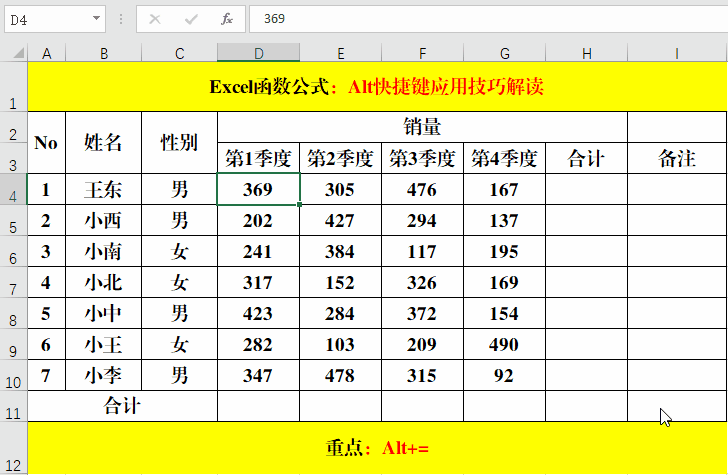
Task: Click the '销量' merged header cell
Action: click(422, 127)
